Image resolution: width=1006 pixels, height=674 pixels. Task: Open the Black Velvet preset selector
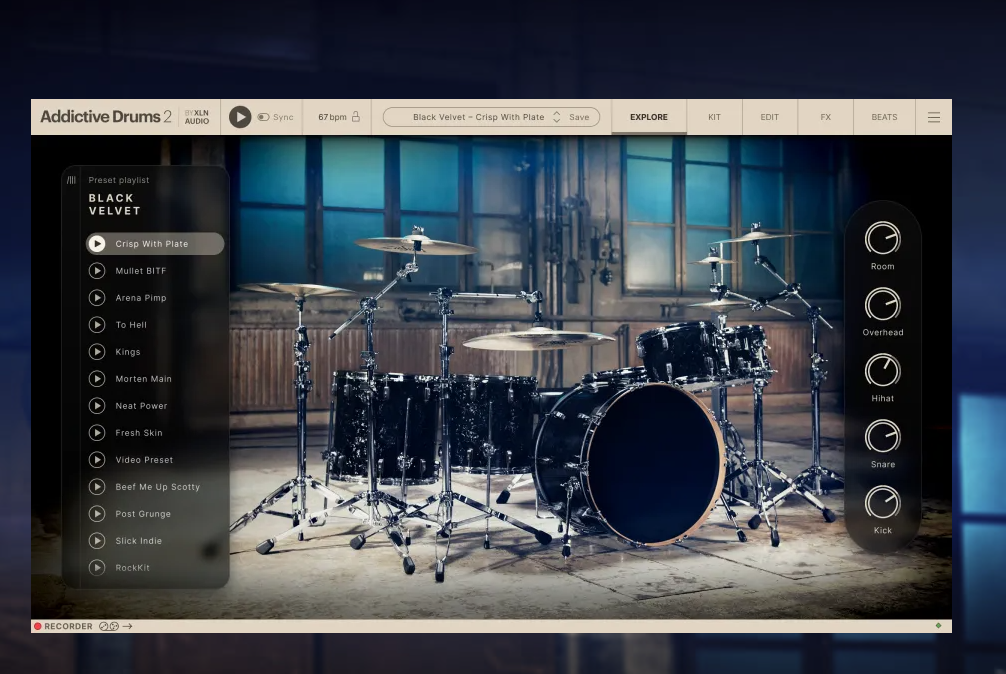[478, 117]
